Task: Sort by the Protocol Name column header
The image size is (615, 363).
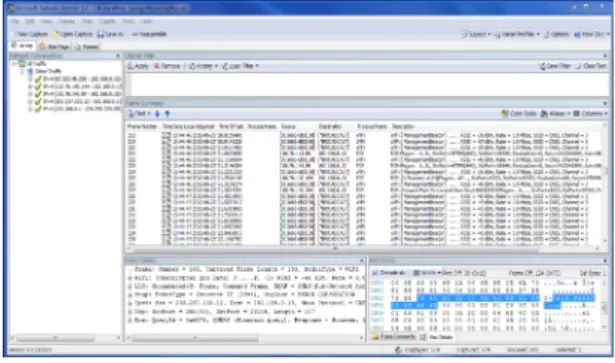Action: tap(372, 127)
